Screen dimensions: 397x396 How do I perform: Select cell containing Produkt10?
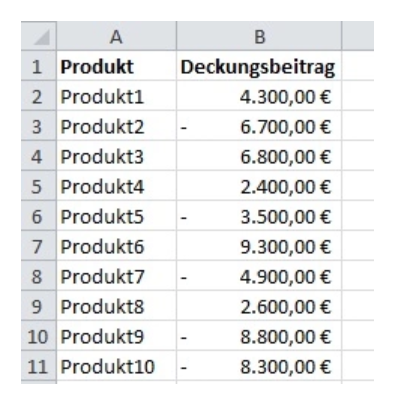[x=116, y=366]
